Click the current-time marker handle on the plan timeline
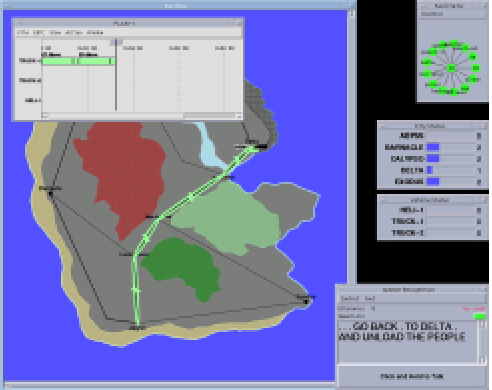This screenshot has width=492, height=390. point(116,42)
